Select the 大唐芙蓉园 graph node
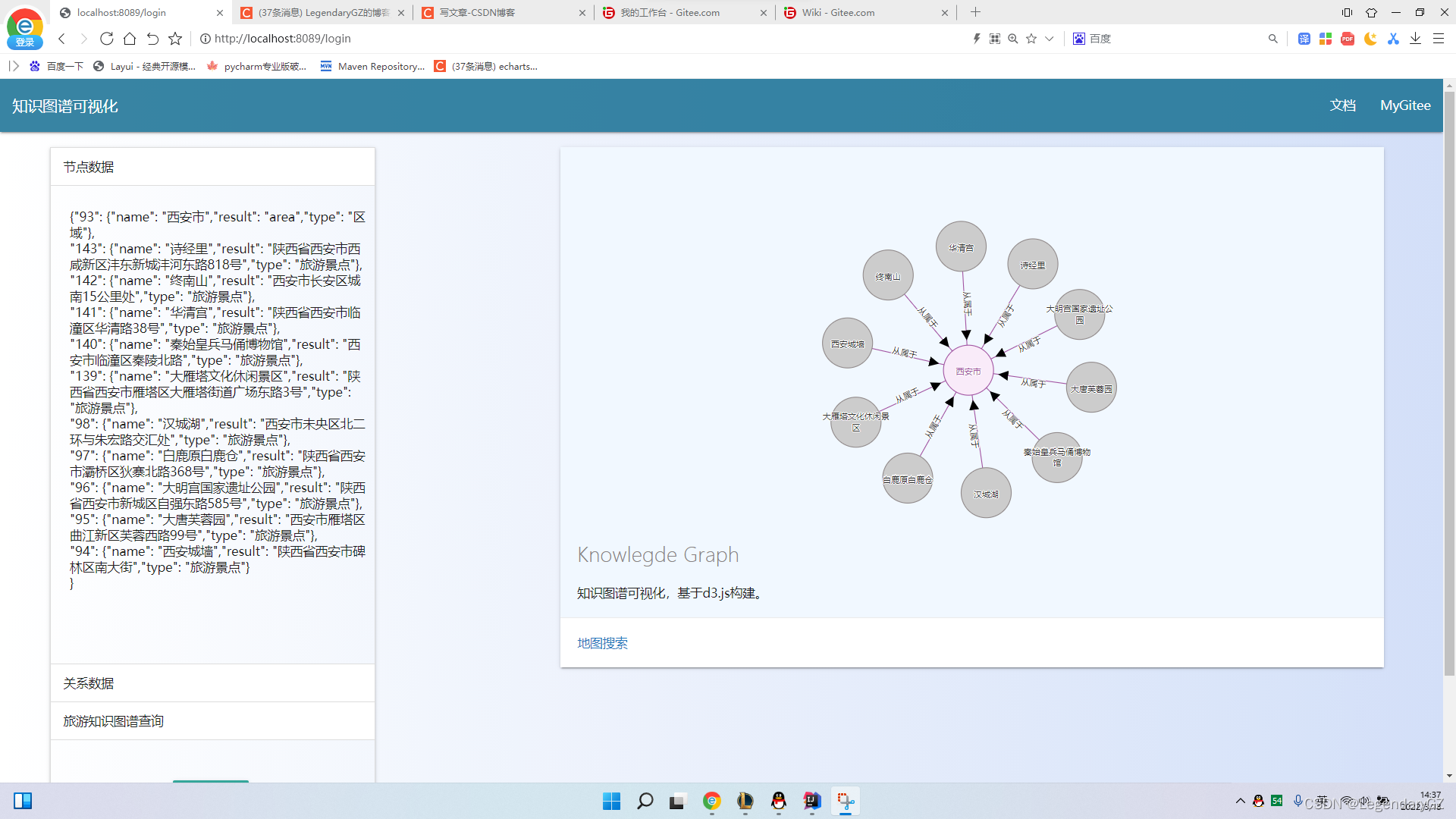The height and width of the screenshot is (819, 1456). coord(1091,388)
